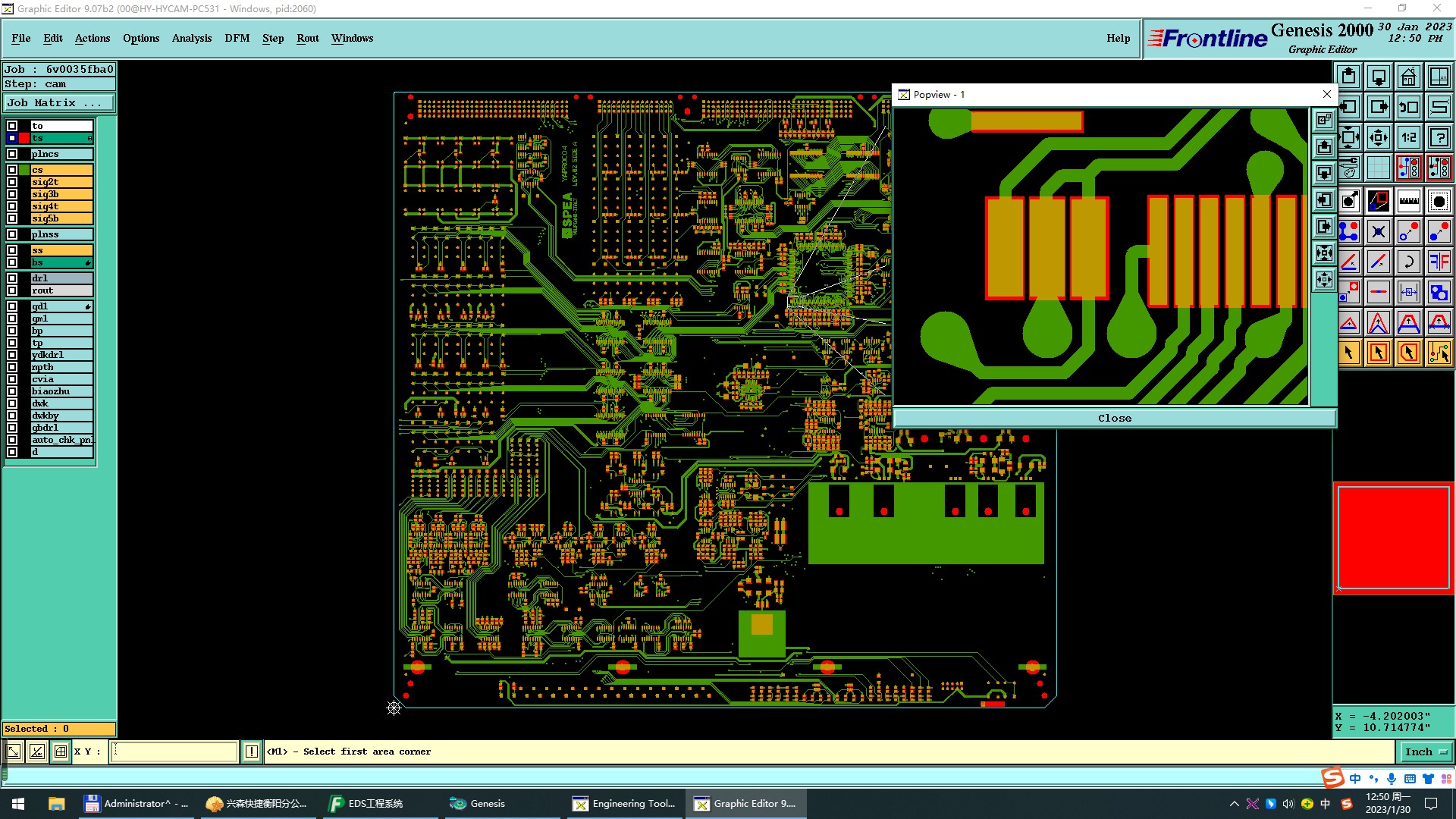
Task: Click the mirror F flip icon
Action: pyautogui.click(x=1439, y=262)
